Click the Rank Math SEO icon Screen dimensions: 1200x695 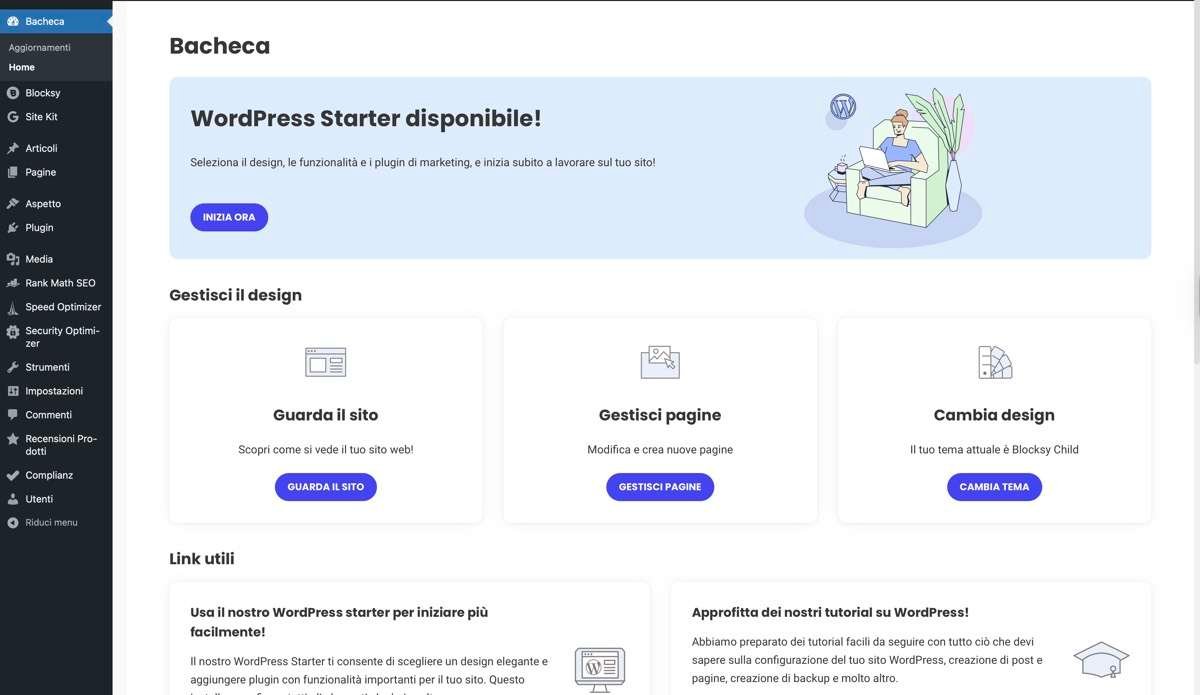[x=13, y=283]
